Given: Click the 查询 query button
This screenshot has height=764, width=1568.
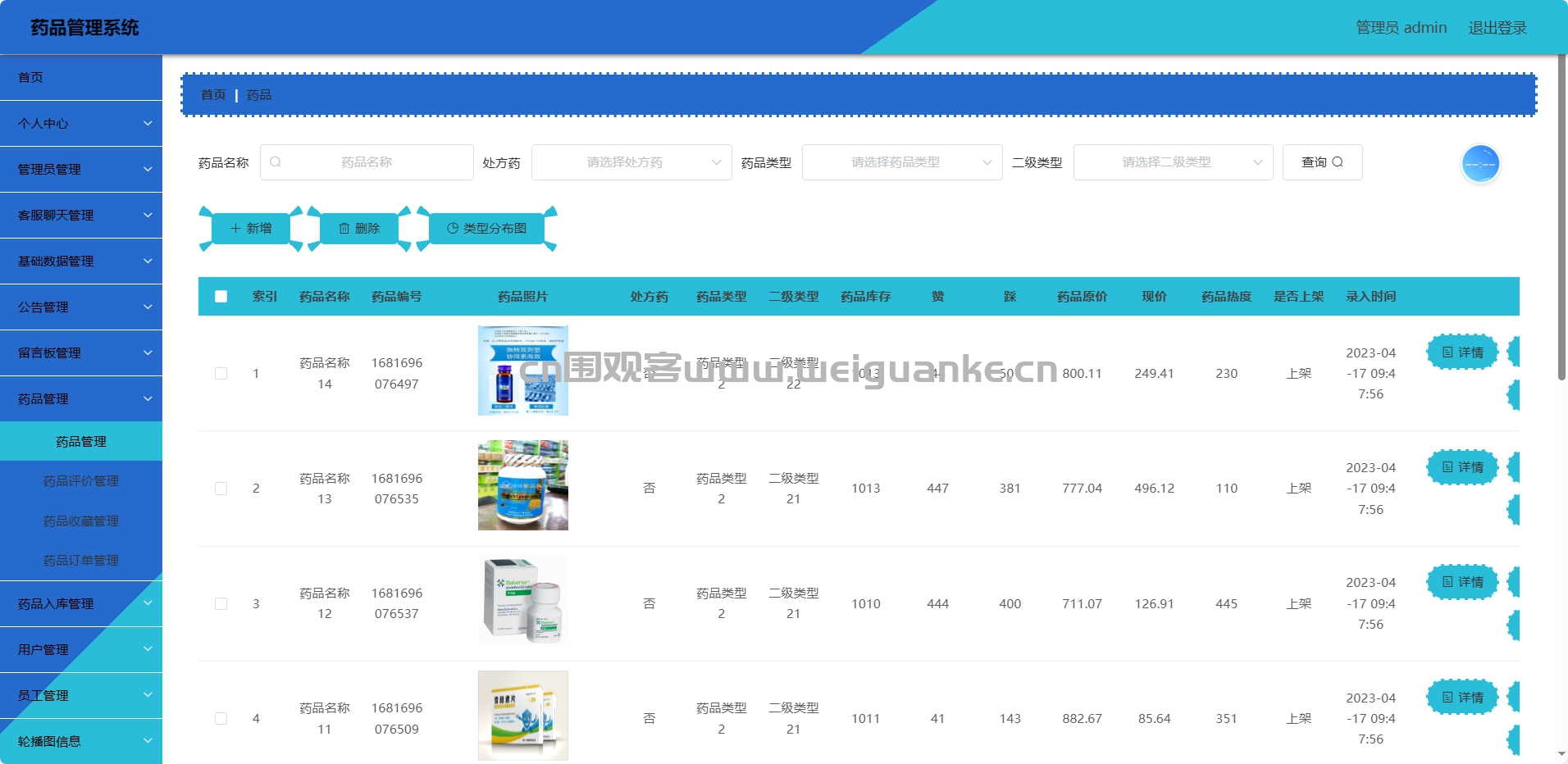Looking at the screenshot, I should click(x=1321, y=161).
